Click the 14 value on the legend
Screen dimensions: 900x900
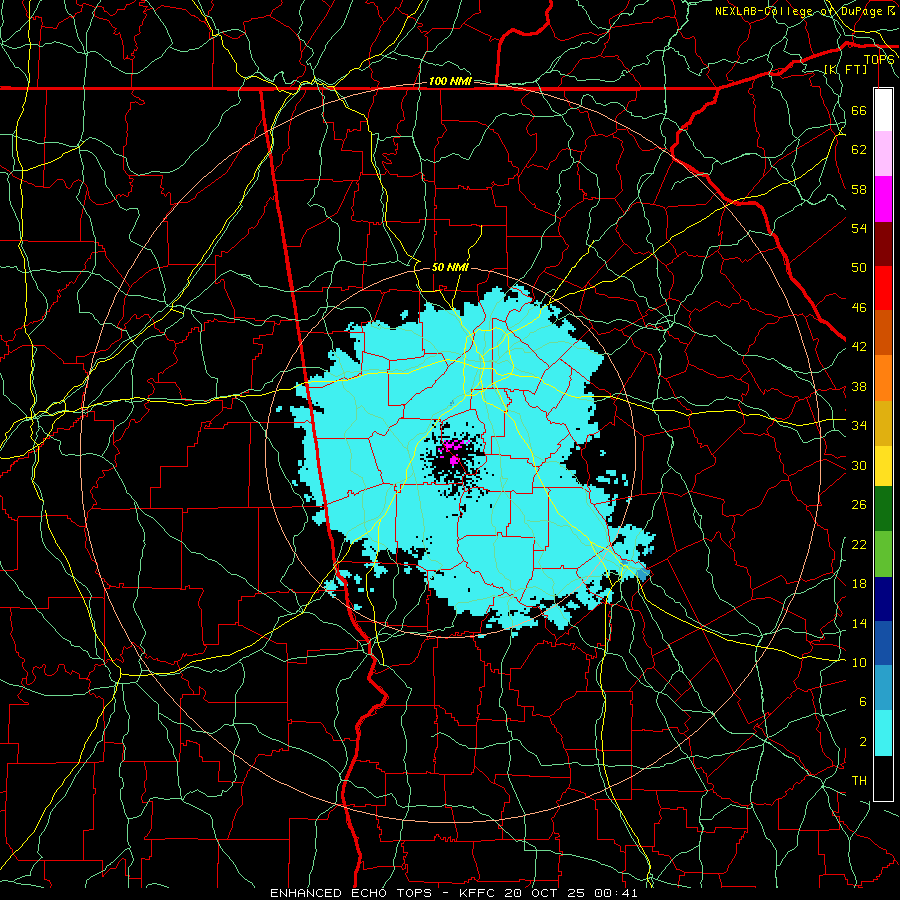[859, 623]
